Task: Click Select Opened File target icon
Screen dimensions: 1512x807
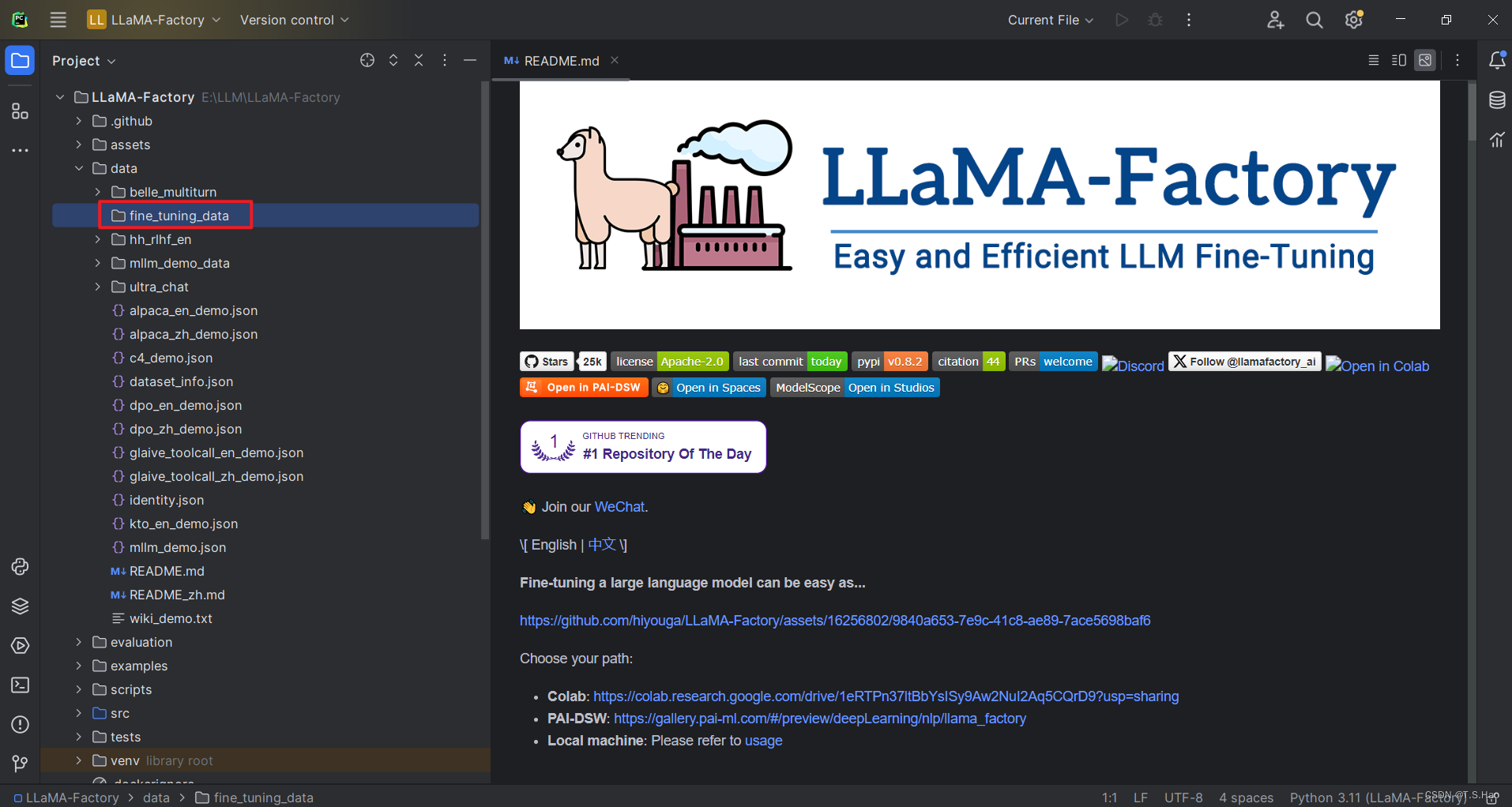Action: (367, 61)
